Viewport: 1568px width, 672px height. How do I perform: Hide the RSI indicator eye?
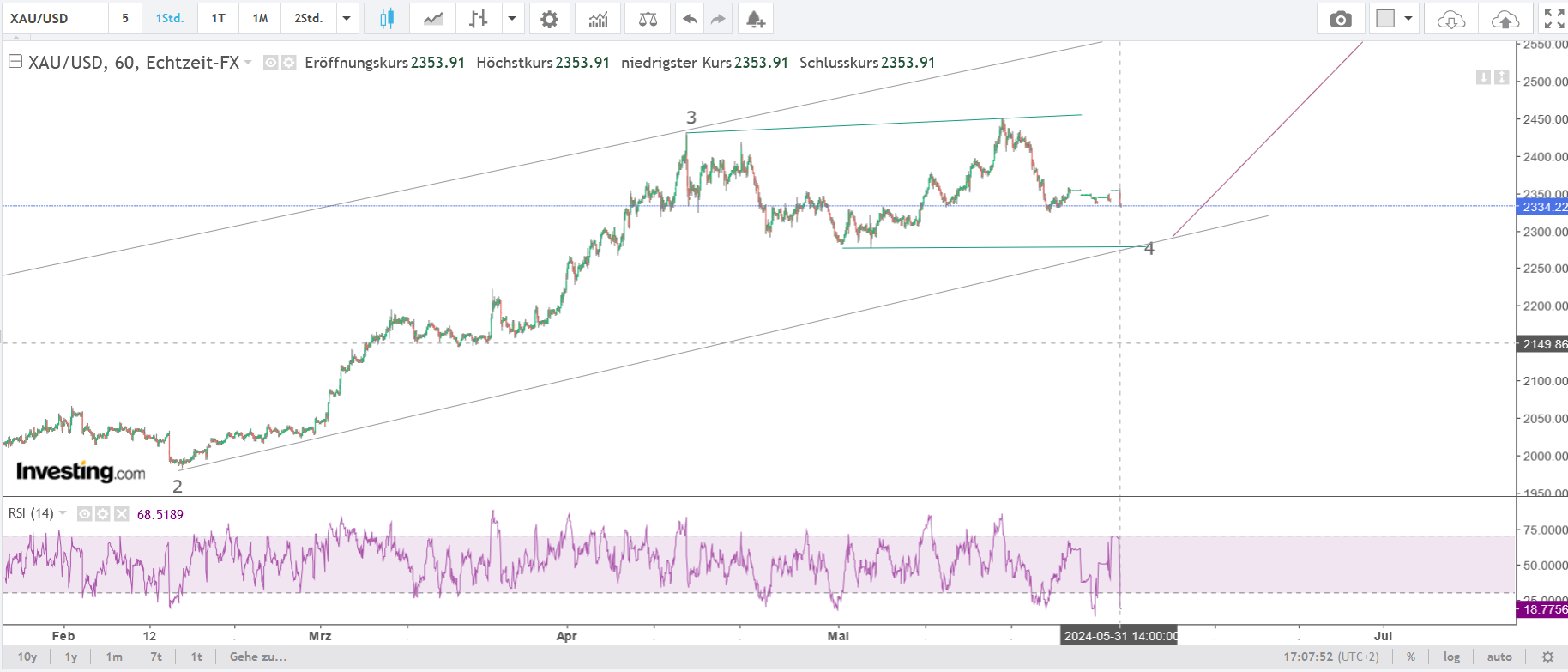pos(85,514)
